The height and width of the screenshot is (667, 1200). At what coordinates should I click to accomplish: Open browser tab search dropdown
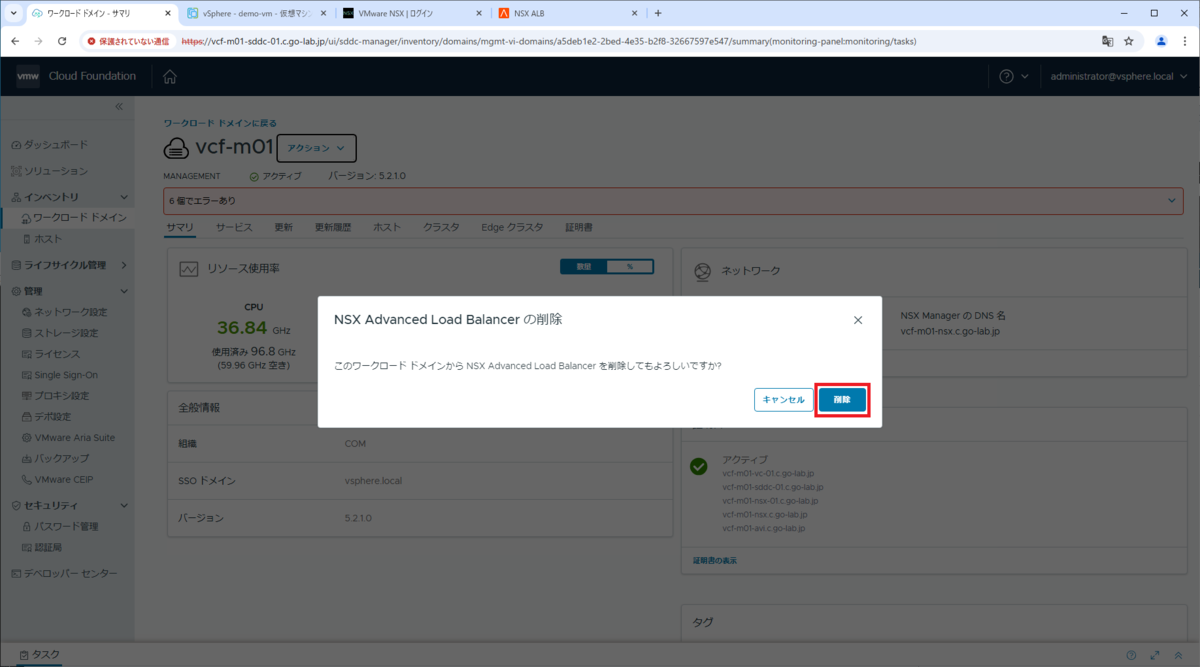(x=12, y=13)
